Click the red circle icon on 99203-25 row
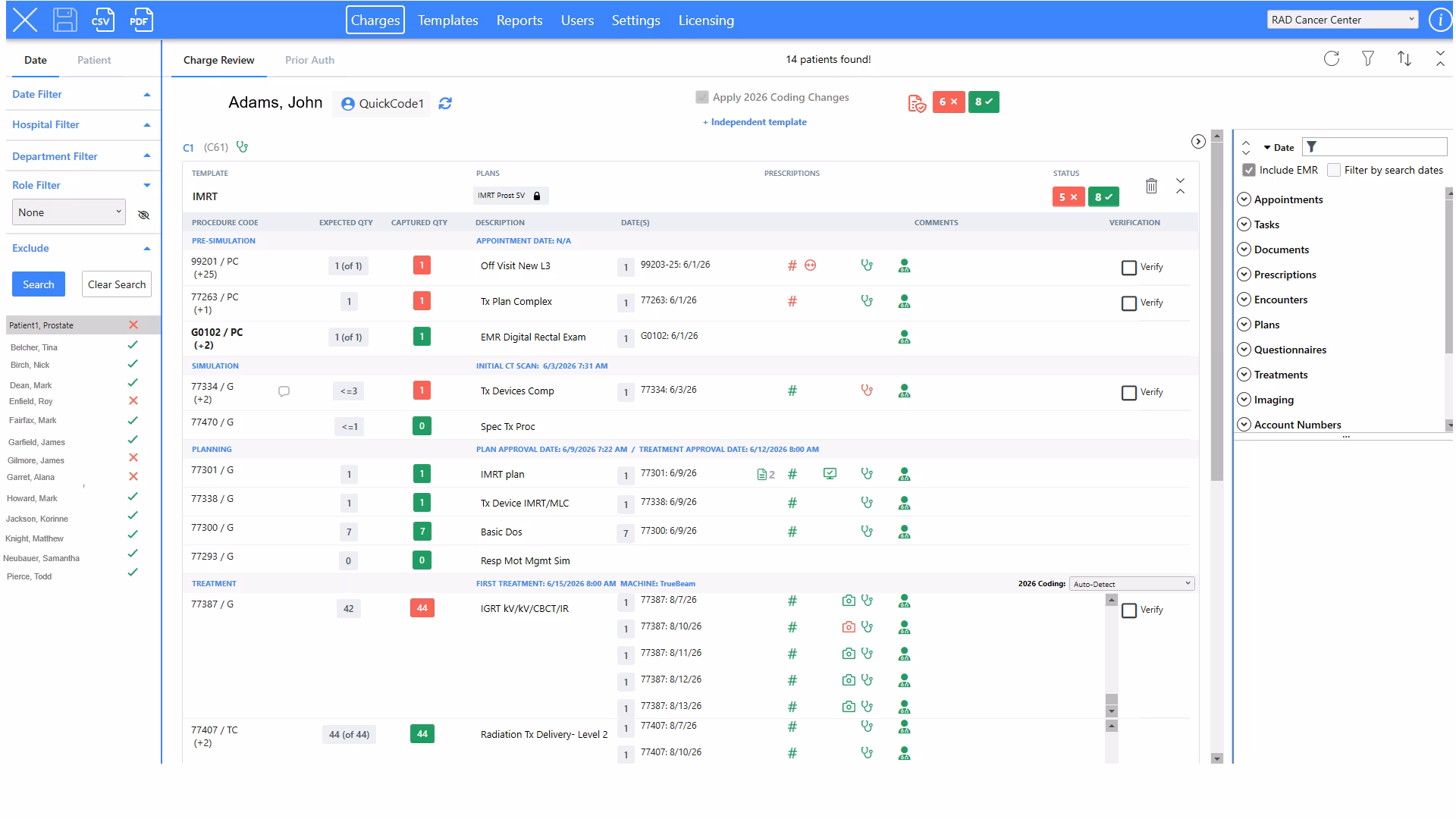1456x819 pixels. click(810, 265)
